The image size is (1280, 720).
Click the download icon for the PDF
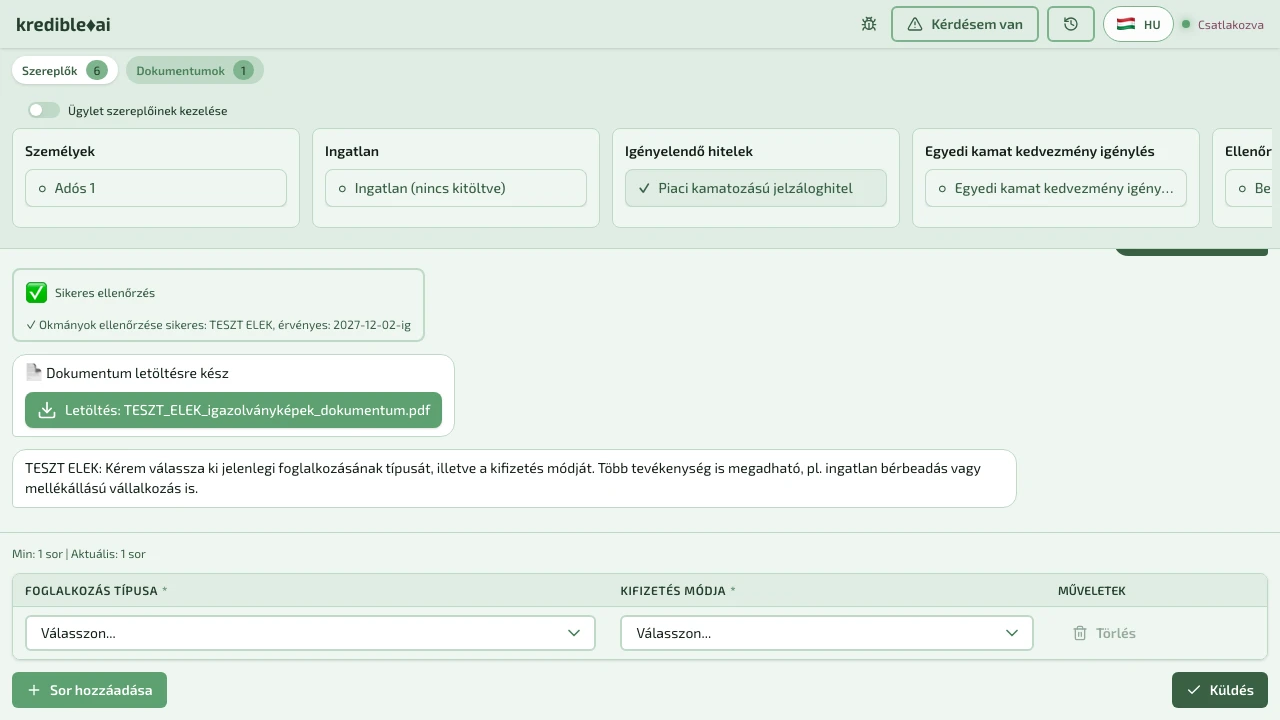tap(46, 410)
